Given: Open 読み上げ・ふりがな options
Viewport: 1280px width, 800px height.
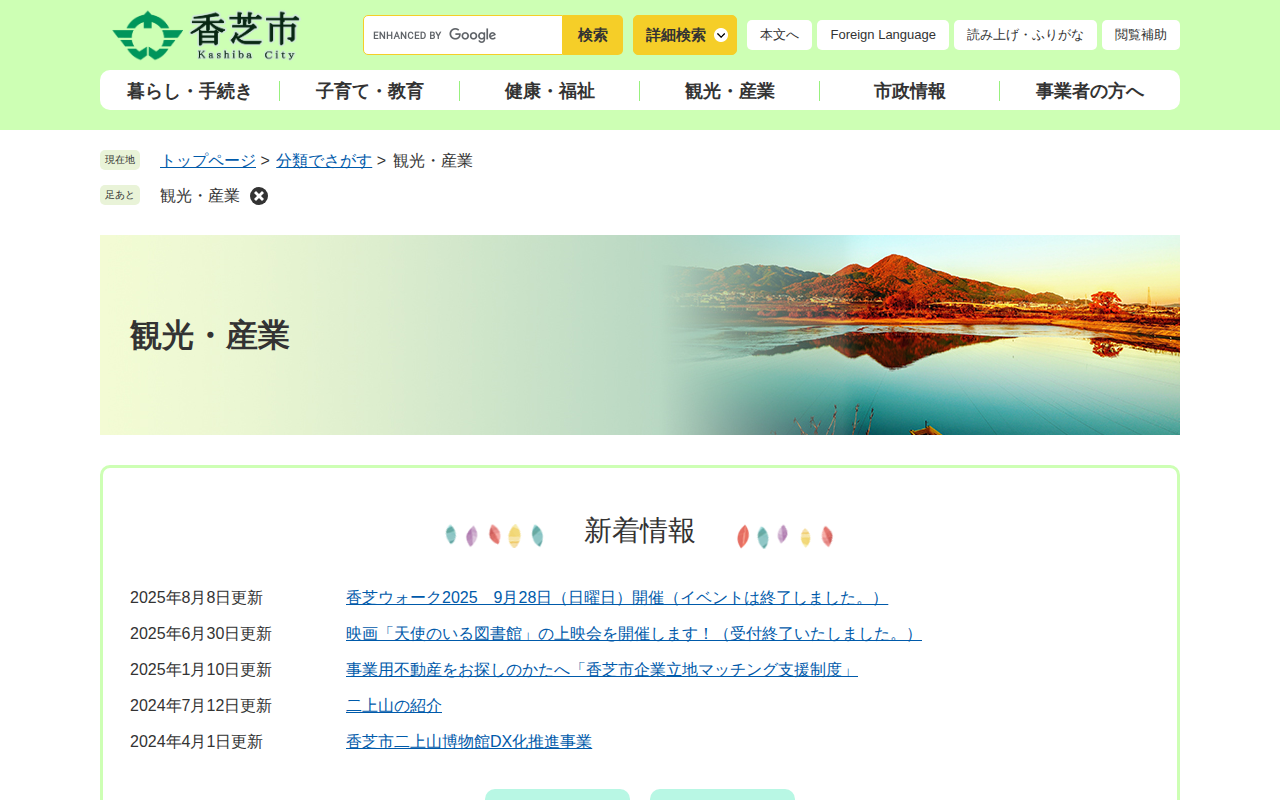Looking at the screenshot, I should pos(1025,35).
